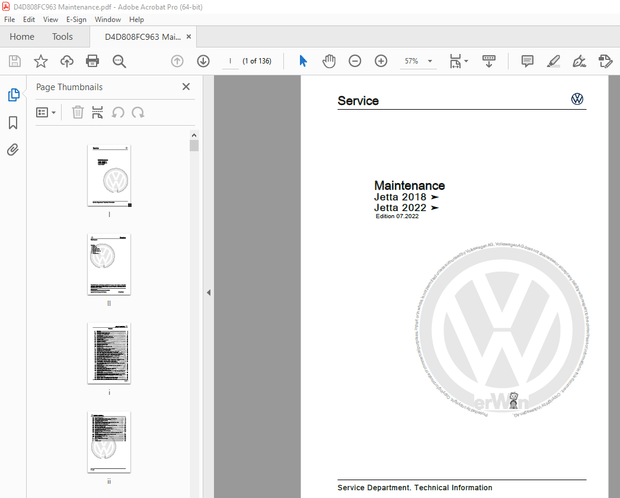
Task: Select first page thumbnail labeled I
Action: click(x=109, y=176)
